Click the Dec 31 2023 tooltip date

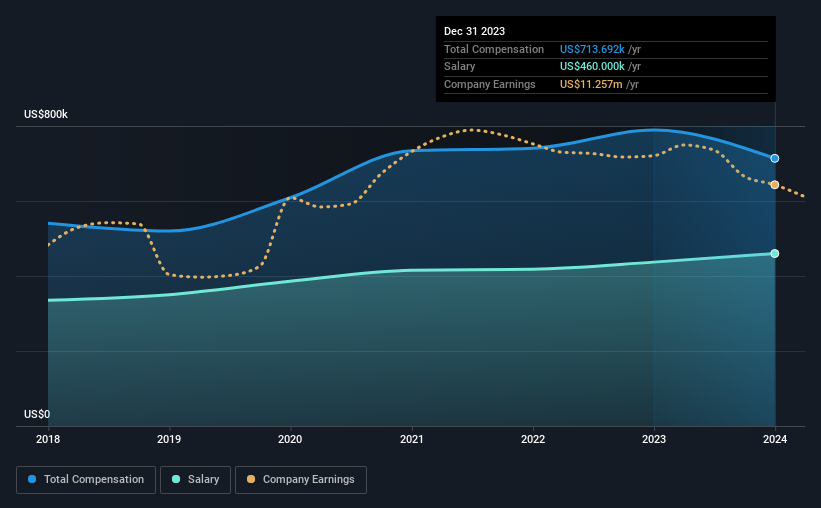pos(474,31)
